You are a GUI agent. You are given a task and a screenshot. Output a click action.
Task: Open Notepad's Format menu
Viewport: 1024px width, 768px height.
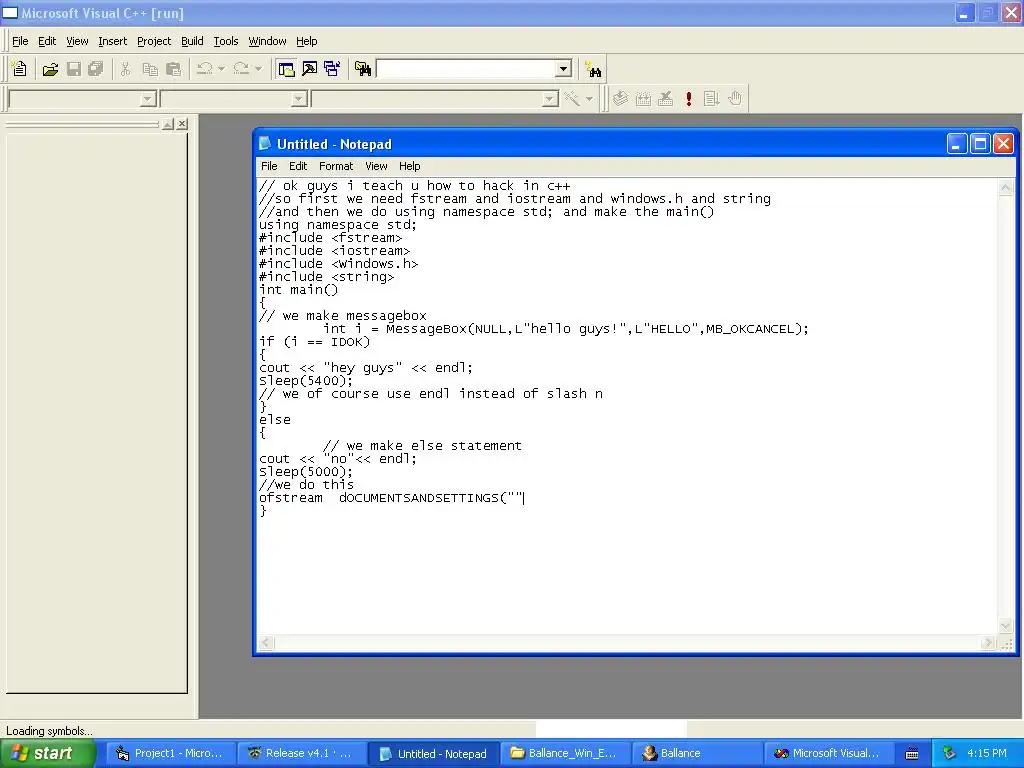tap(336, 166)
